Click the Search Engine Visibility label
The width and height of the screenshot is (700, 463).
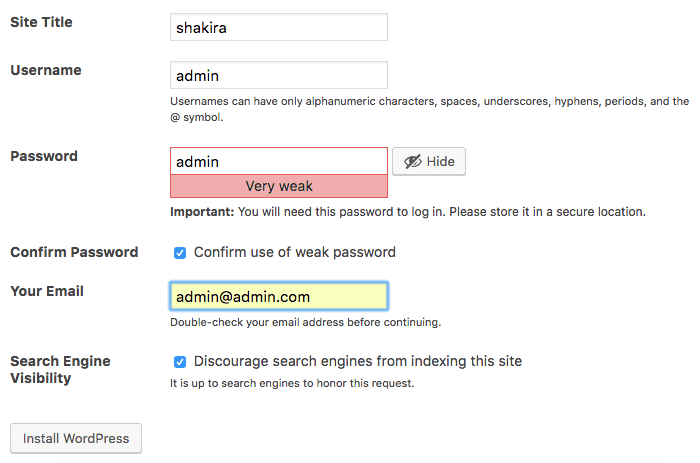coord(60,370)
